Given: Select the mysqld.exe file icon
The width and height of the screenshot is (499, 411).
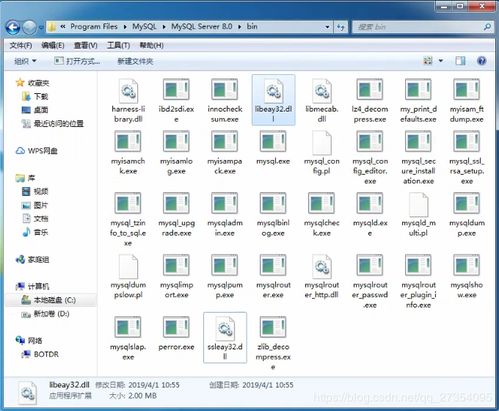Looking at the screenshot, I should [370, 203].
